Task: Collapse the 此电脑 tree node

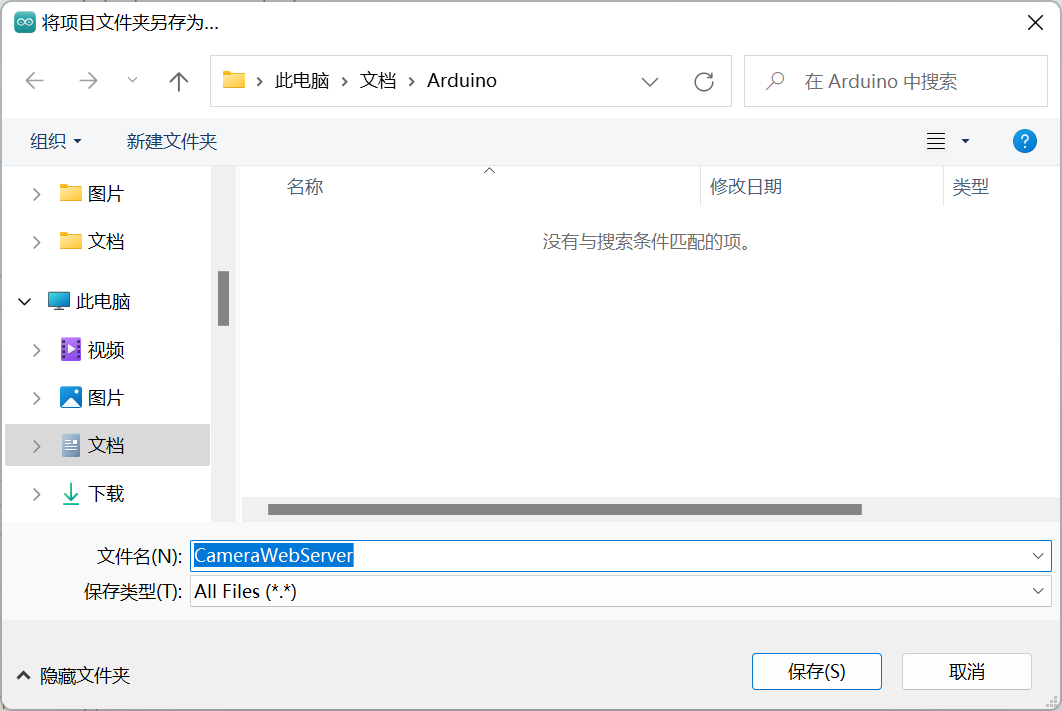Action: [x=24, y=302]
